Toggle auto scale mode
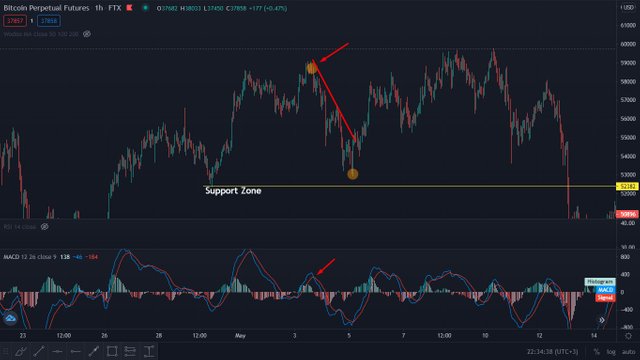Image resolution: width=640 pixels, height=360 pixels. click(629, 351)
